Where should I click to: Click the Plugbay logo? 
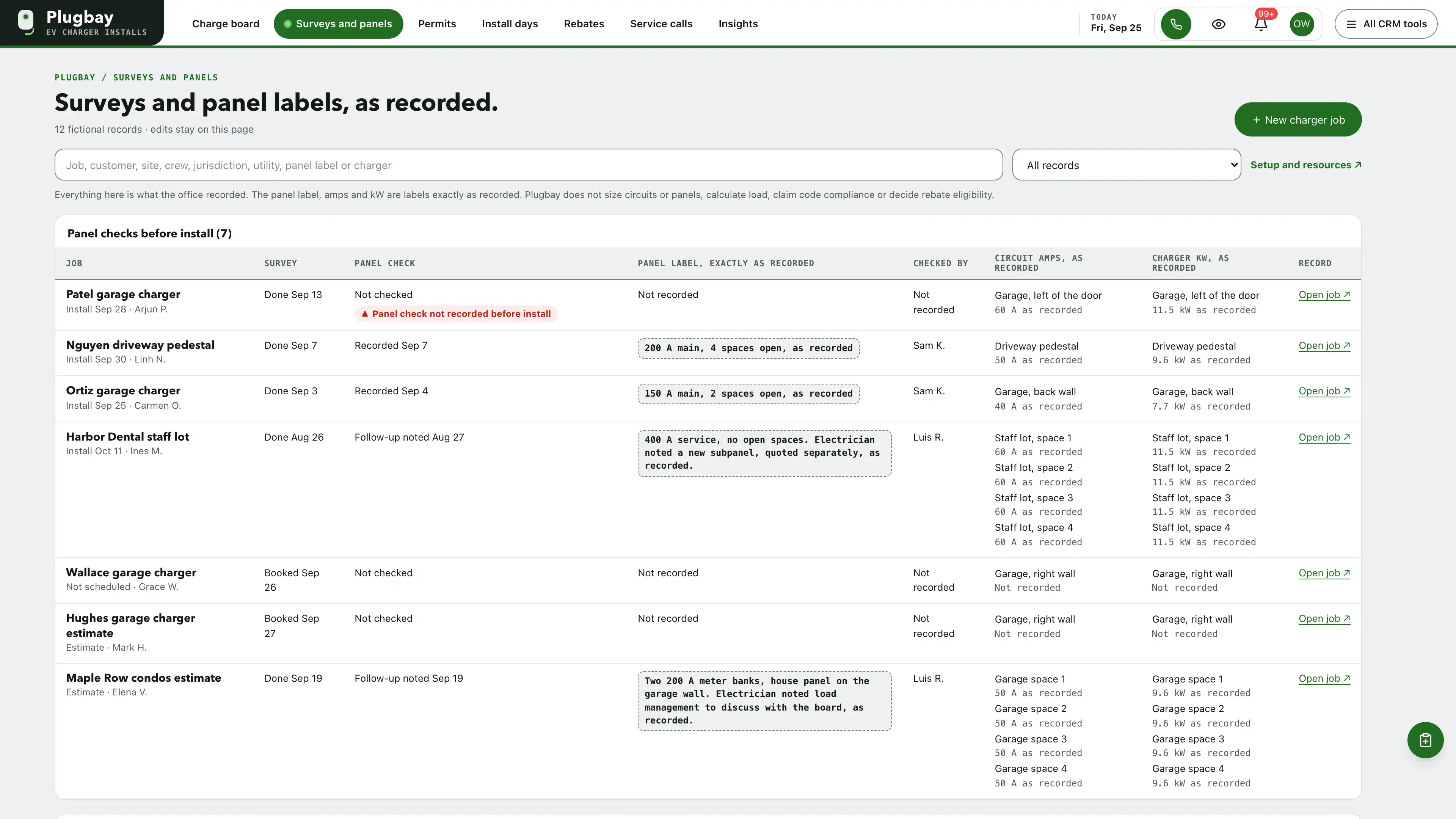coord(82,23)
